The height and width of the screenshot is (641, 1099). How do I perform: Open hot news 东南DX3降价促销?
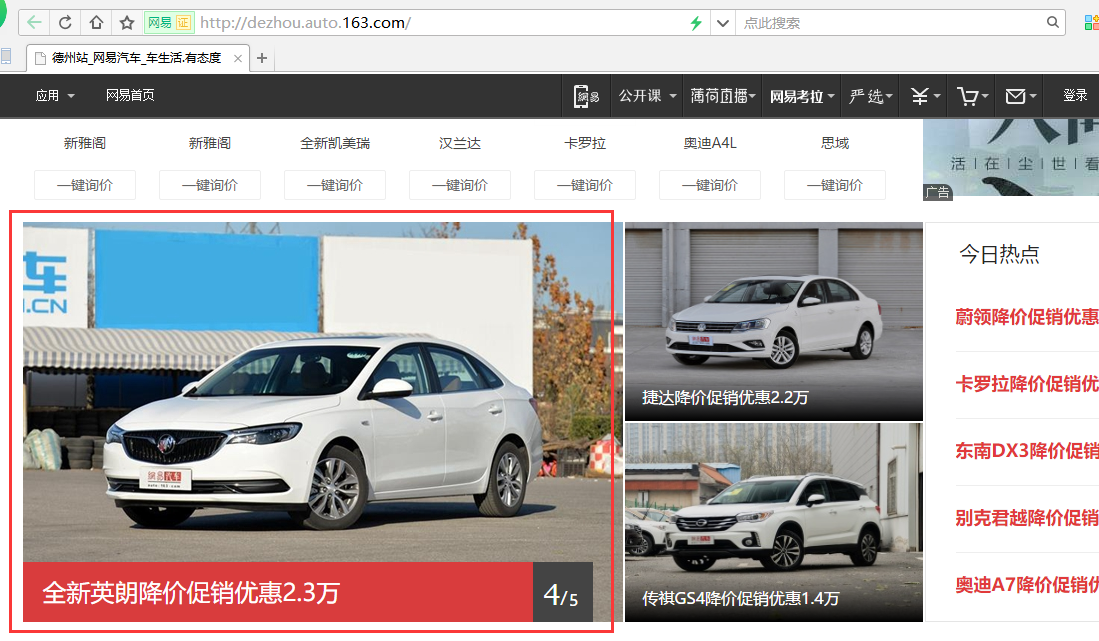click(x=1027, y=450)
